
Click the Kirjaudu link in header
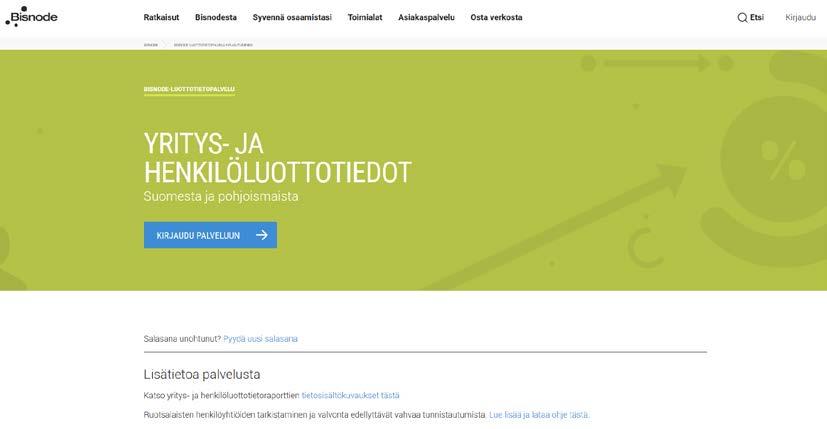pos(800,17)
